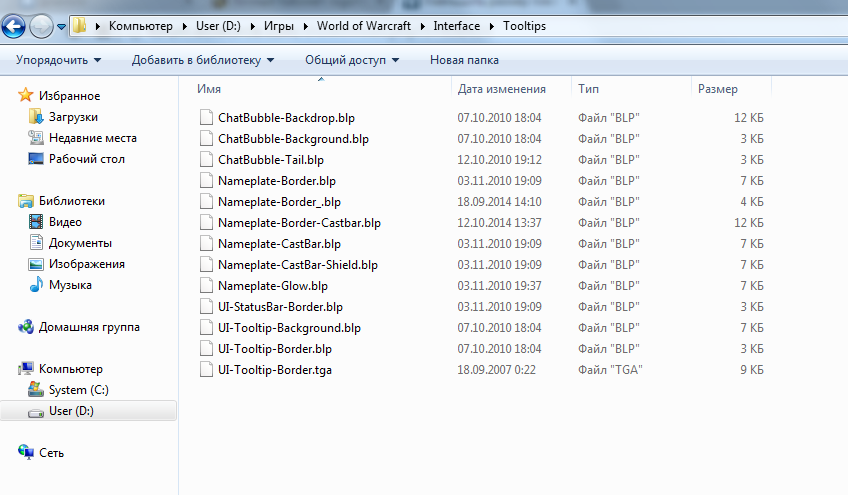Click the Недавние места icon

click(36, 137)
